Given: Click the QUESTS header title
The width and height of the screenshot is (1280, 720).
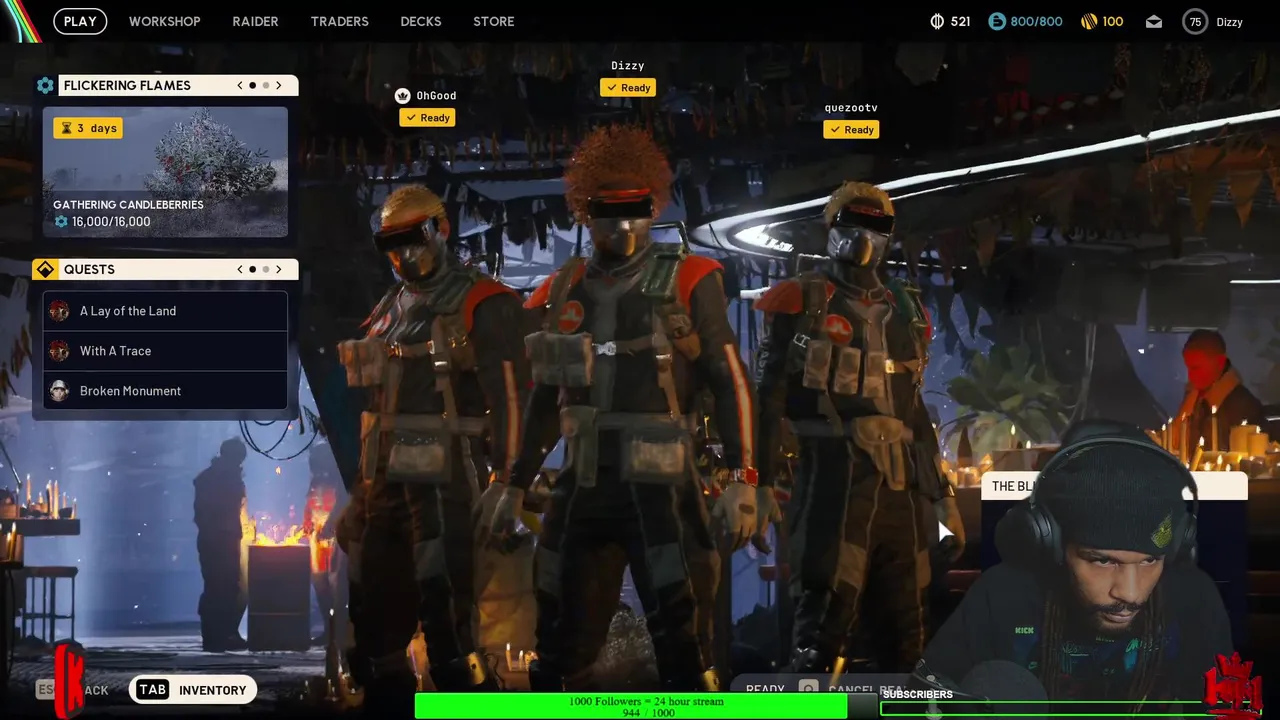Looking at the screenshot, I should click(x=89, y=269).
